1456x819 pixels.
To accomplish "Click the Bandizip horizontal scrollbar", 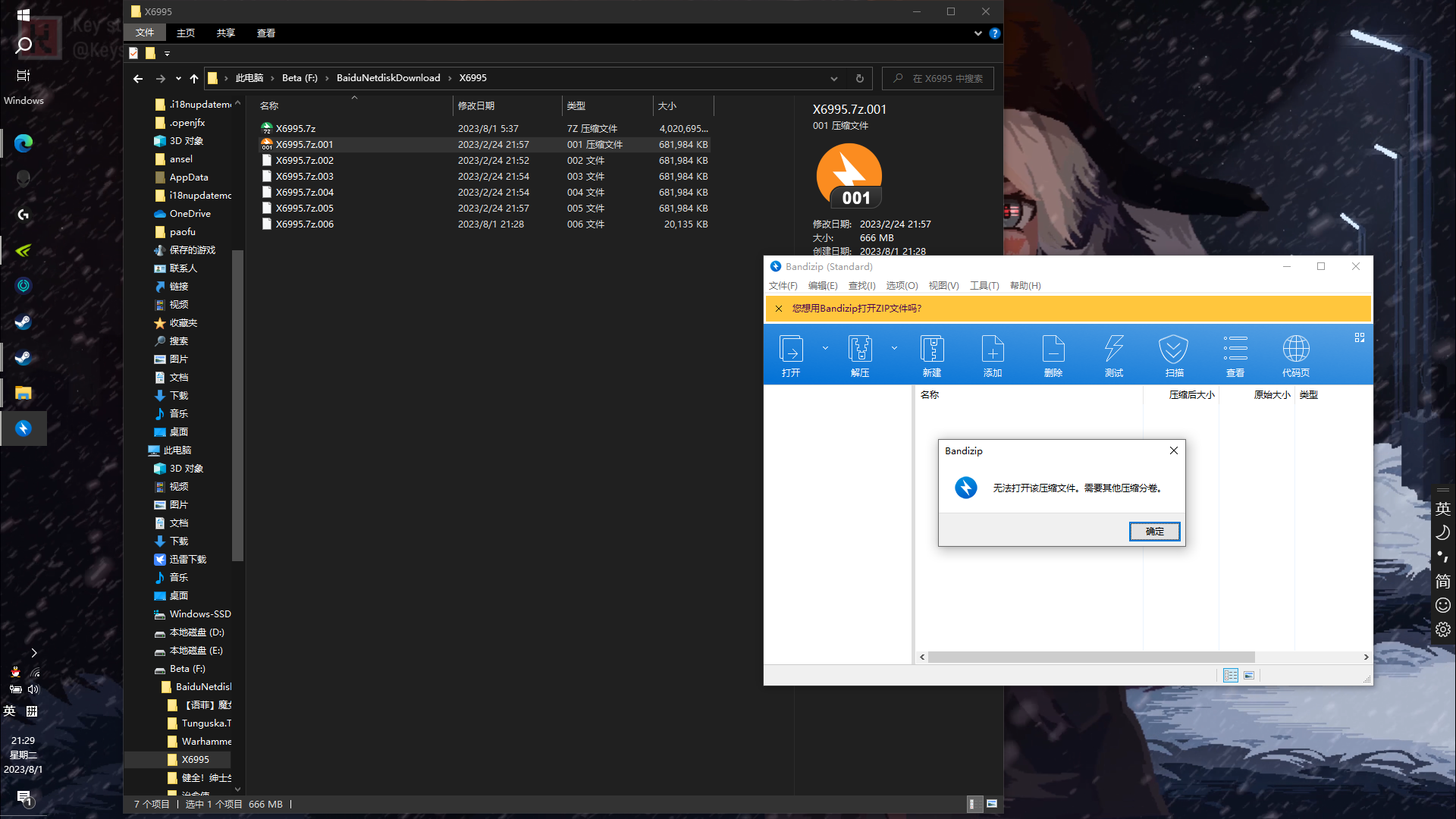I will (x=1090, y=657).
